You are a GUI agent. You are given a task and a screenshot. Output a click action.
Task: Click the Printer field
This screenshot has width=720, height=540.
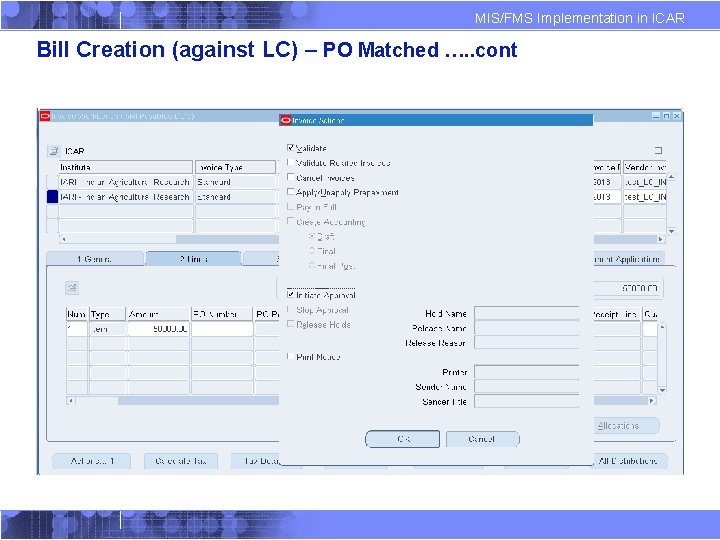click(x=526, y=372)
